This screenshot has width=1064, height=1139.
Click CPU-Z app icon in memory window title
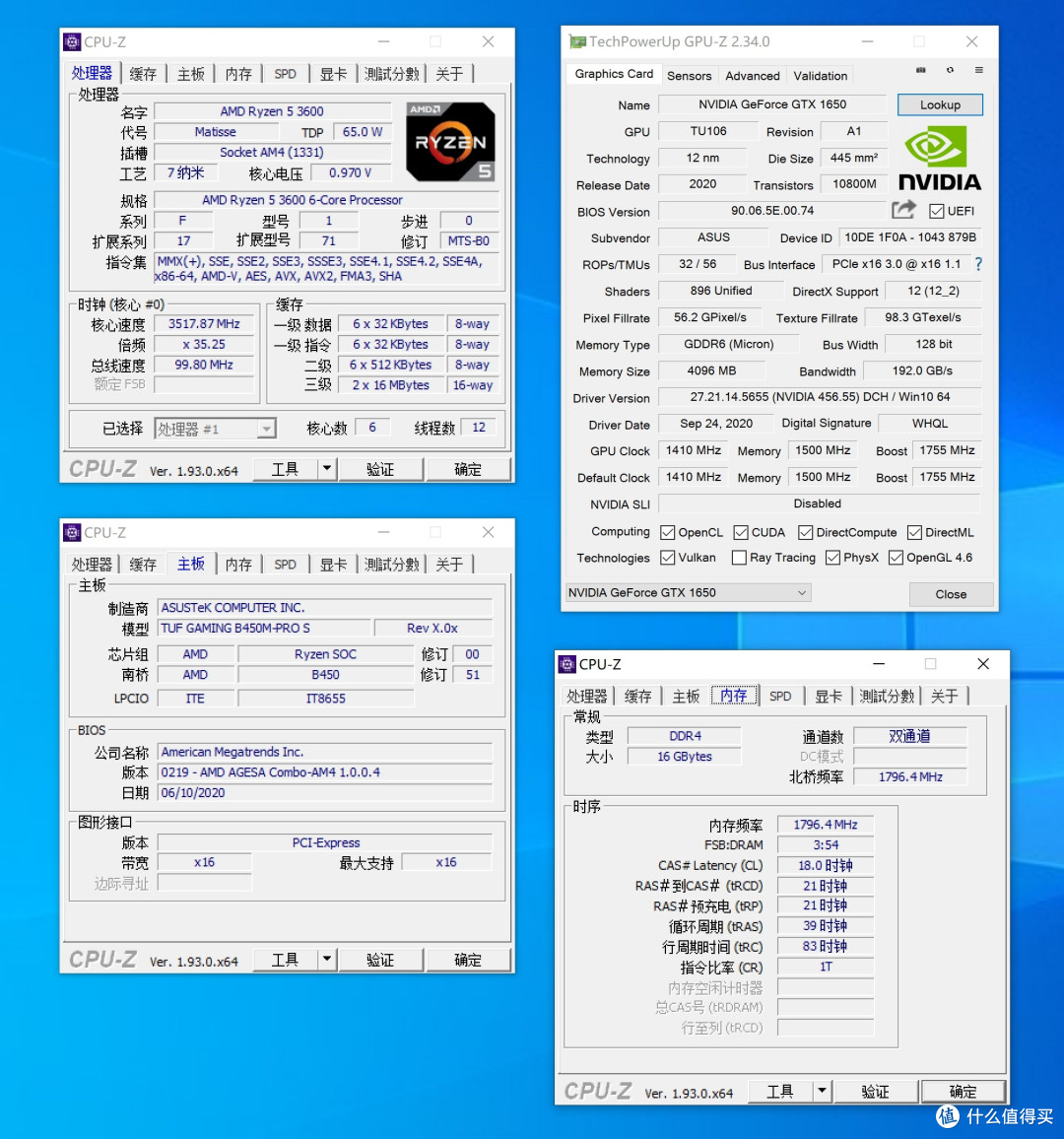click(x=567, y=664)
